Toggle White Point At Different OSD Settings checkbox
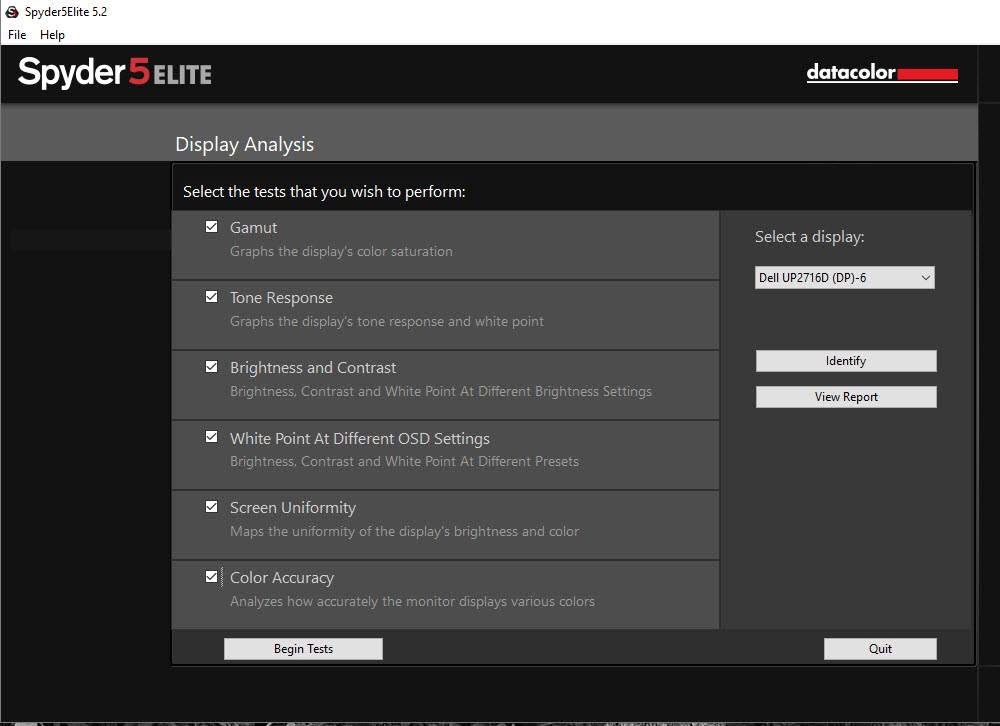Image resolution: width=1000 pixels, height=726 pixels. [x=212, y=437]
